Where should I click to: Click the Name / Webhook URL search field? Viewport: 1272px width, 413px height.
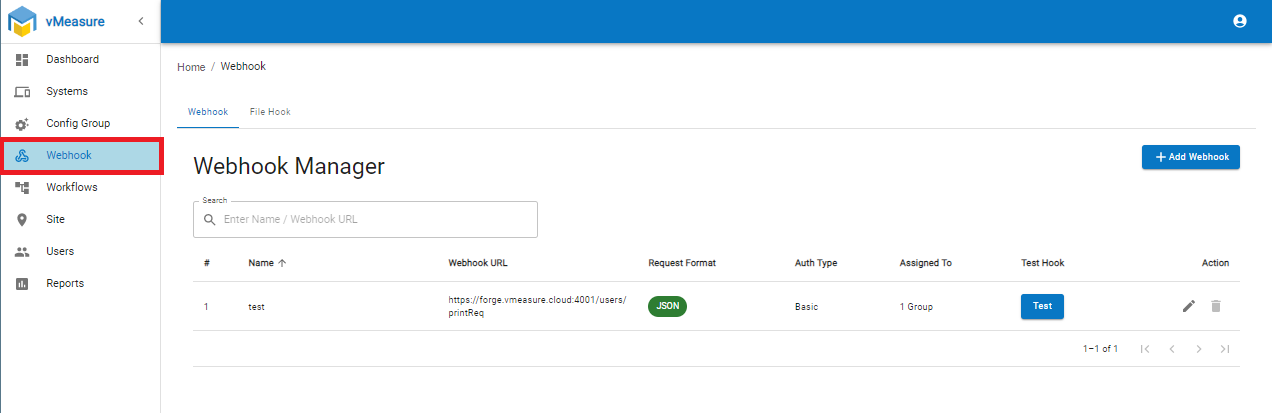click(375, 219)
